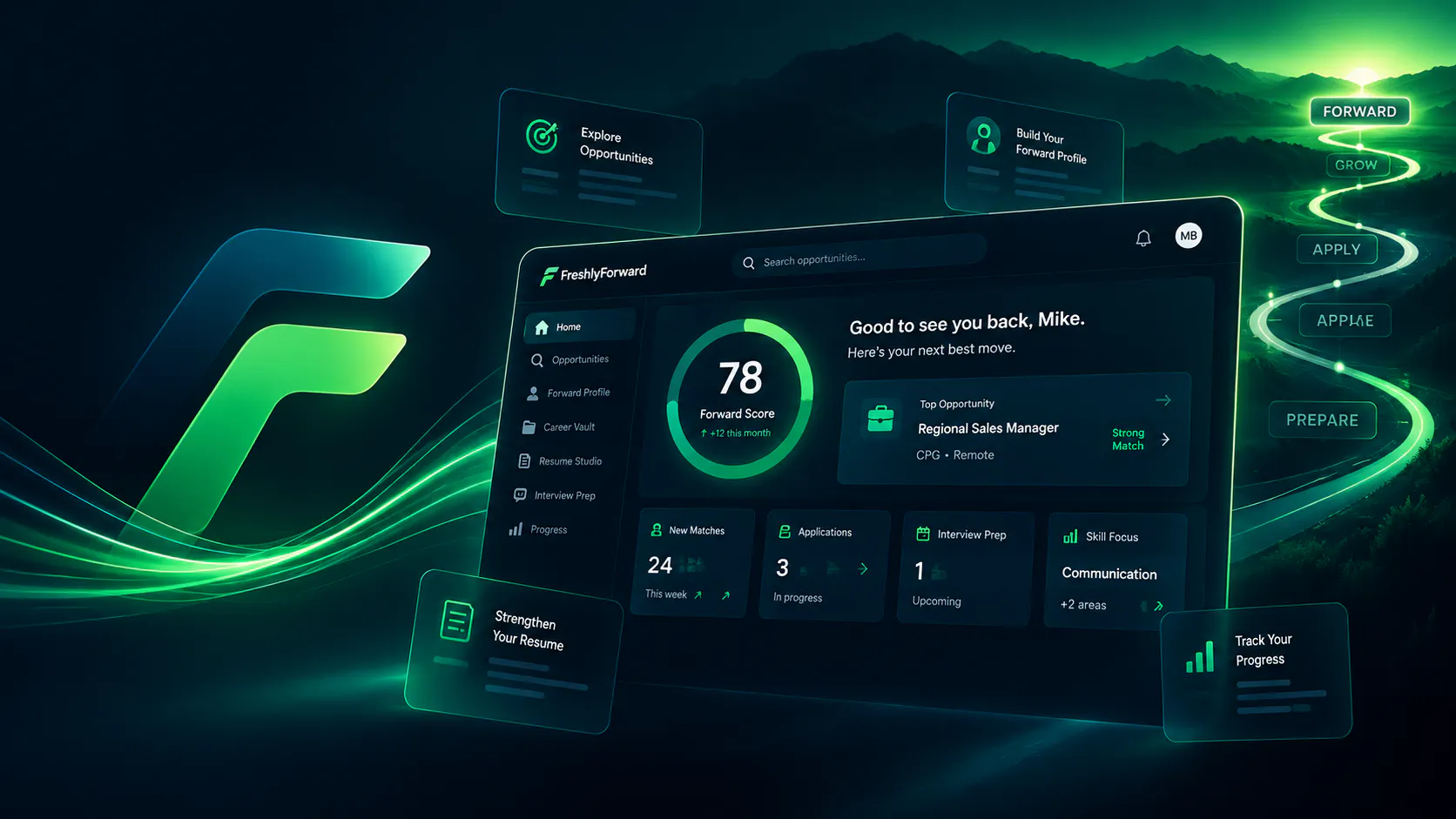
Task: Click the chevron beside Strong Match
Action: coord(1166,440)
